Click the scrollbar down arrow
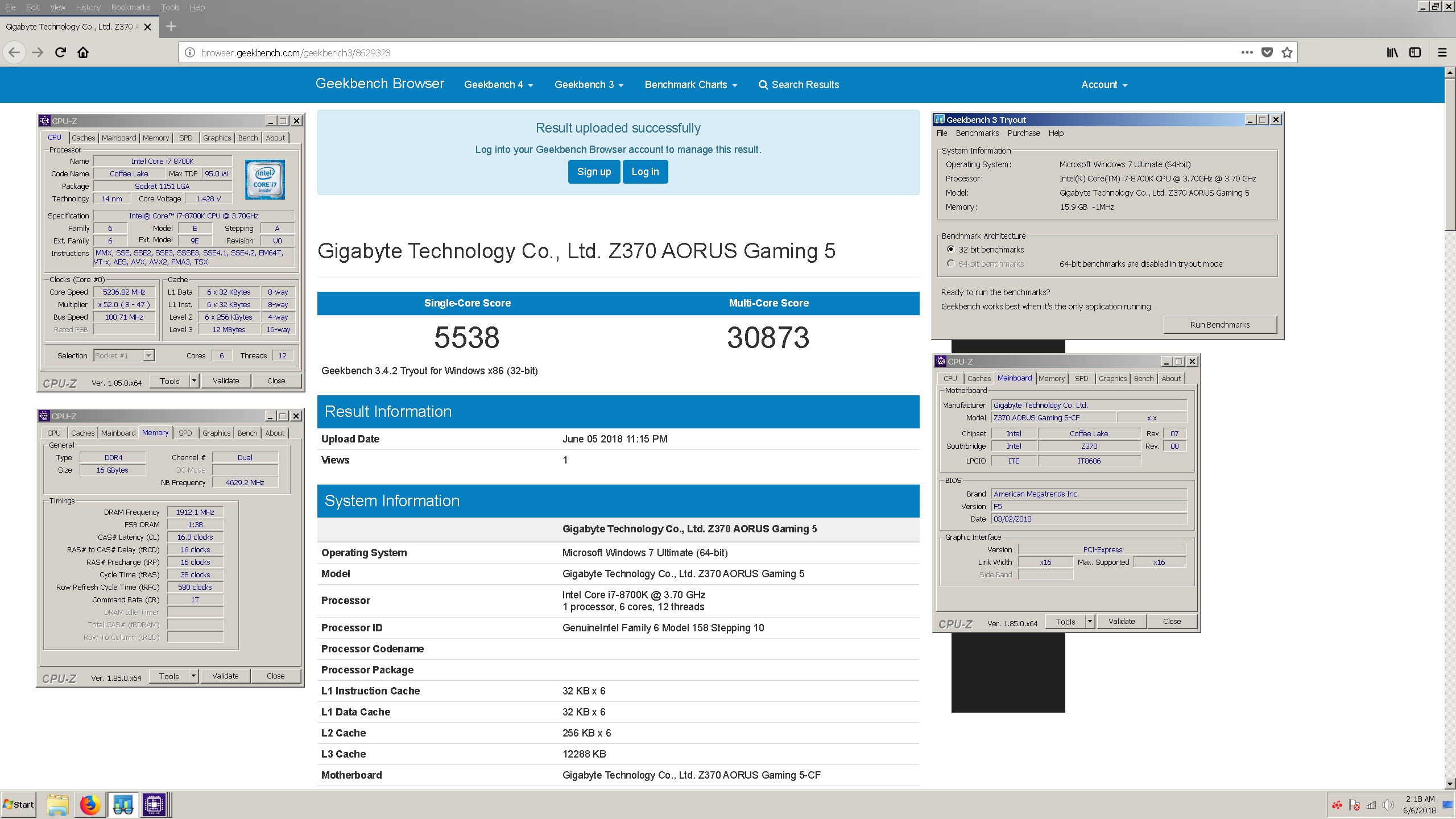The image size is (1456, 819). click(1450, 783)
